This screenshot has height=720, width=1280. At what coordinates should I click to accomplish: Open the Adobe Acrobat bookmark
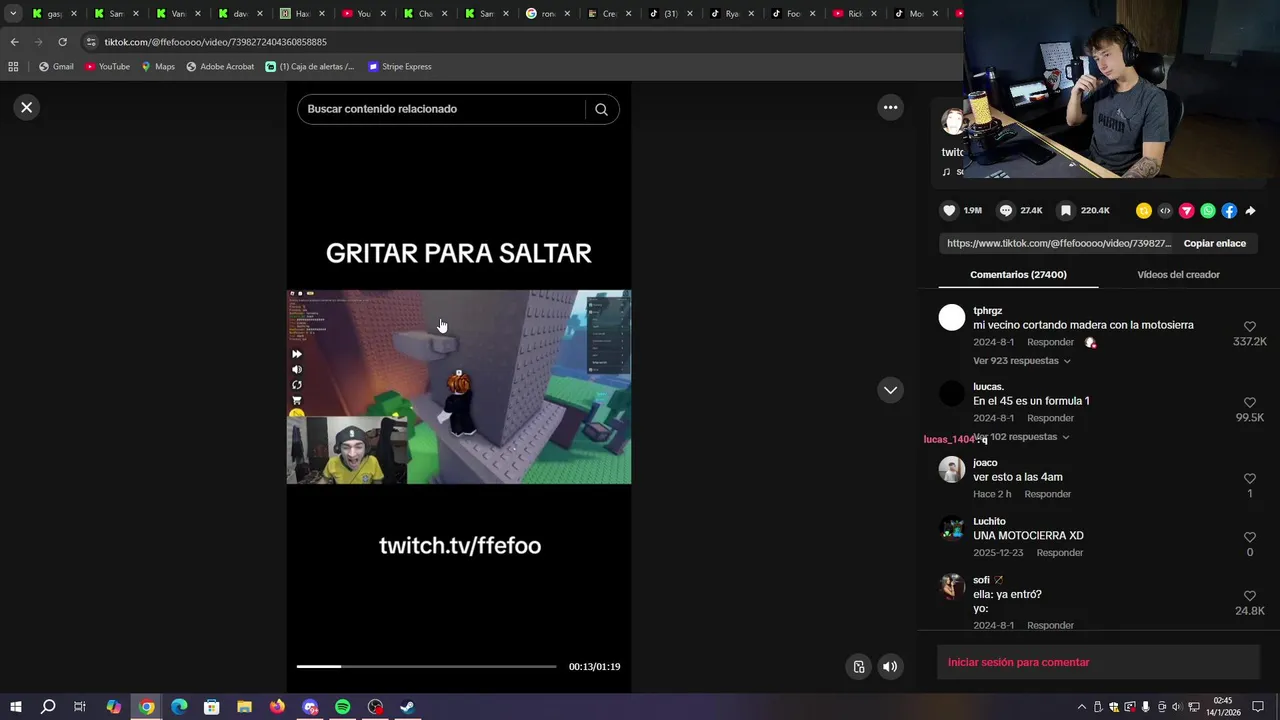[220, 67]
